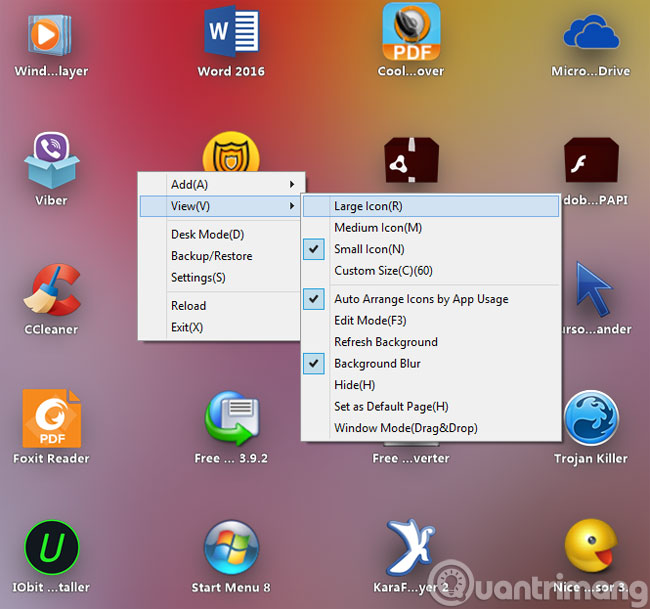The image size is (650, 609).
Task: Click the 'Viber' label text
Action: pyautogui.click(x=51, y=201)
